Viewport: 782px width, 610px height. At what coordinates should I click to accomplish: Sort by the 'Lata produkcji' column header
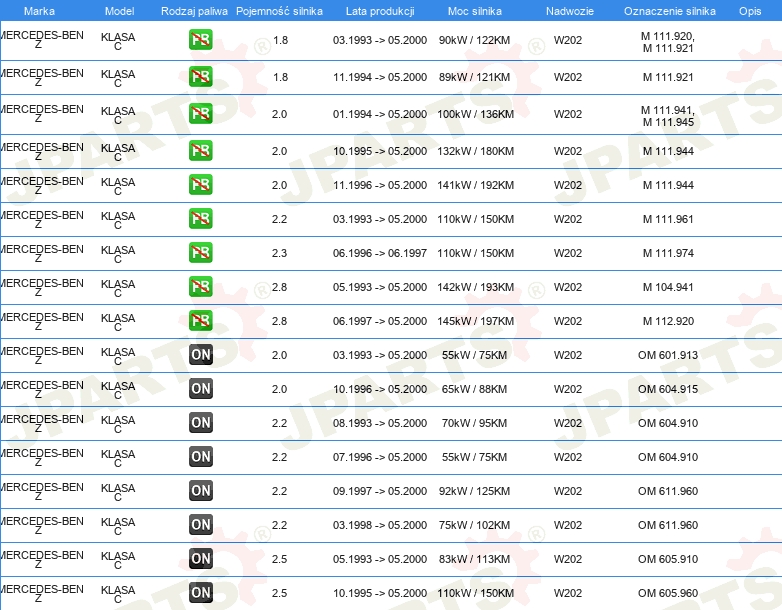click(x=379, y=11)
